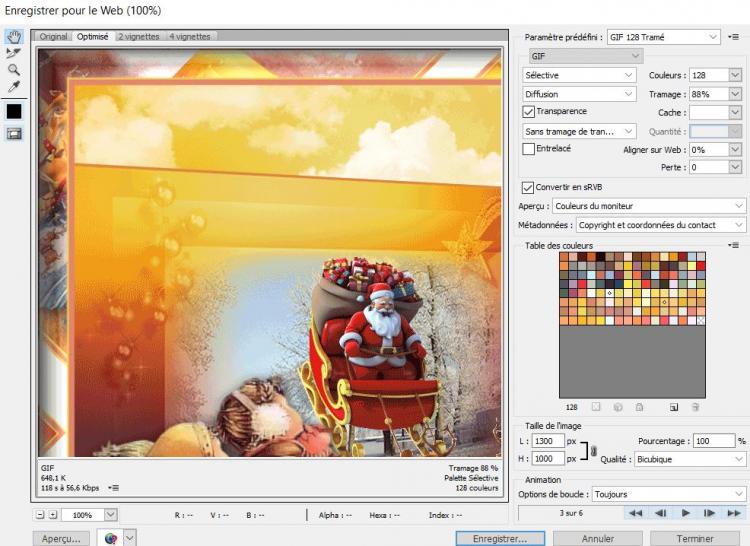This screenshot has height=546, width=750.
Task: Play the animation
Action: click(686, 513)
